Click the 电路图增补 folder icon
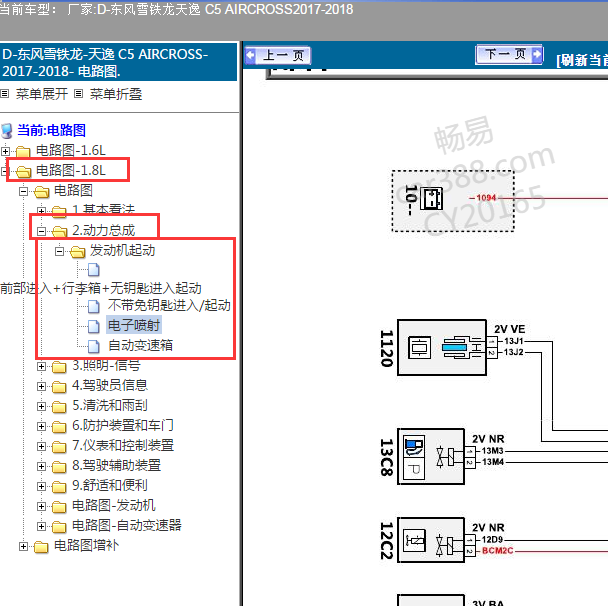The image size is (608, 606). click(41, 547)
